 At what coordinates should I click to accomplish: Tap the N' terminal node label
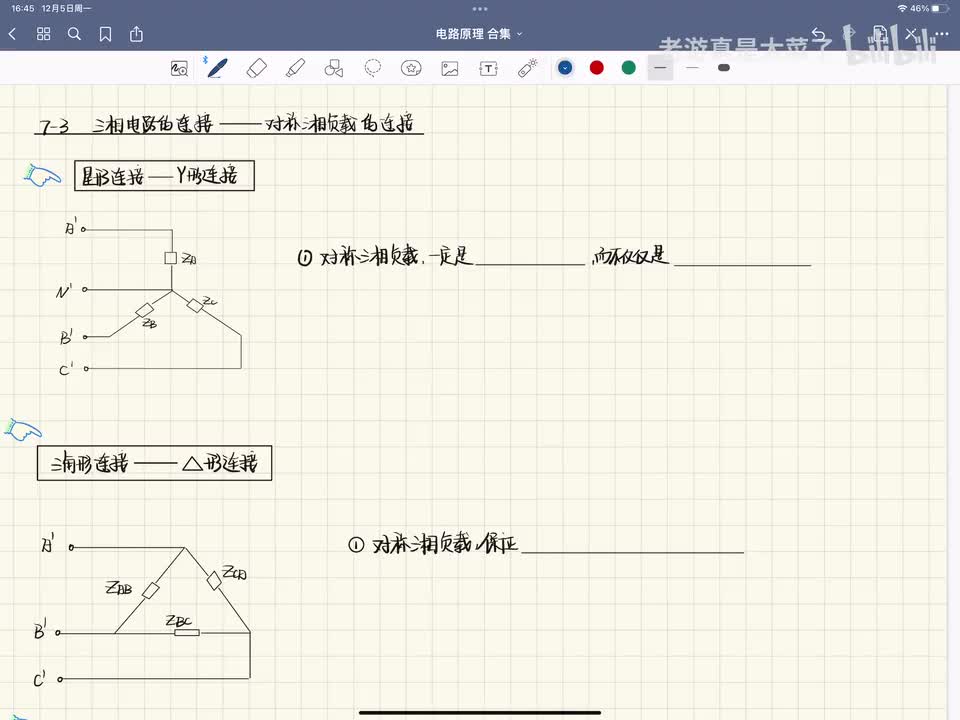pyautogui.click(x=64, y=291)
